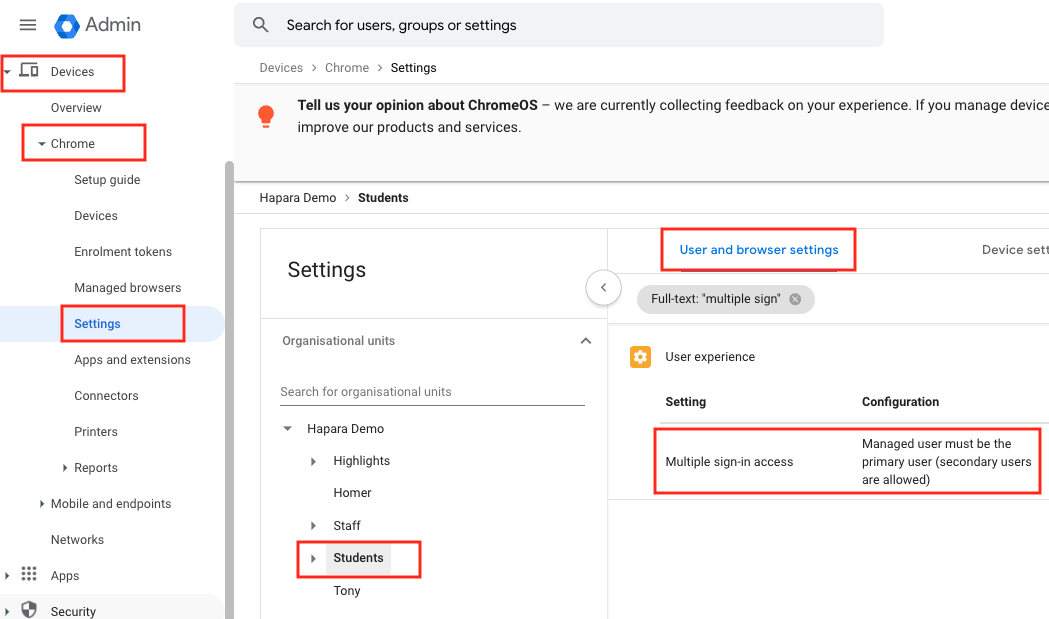Click Devices in the breadcrumb
This screenshot has height=619, width=1049.
pos(281,68)
